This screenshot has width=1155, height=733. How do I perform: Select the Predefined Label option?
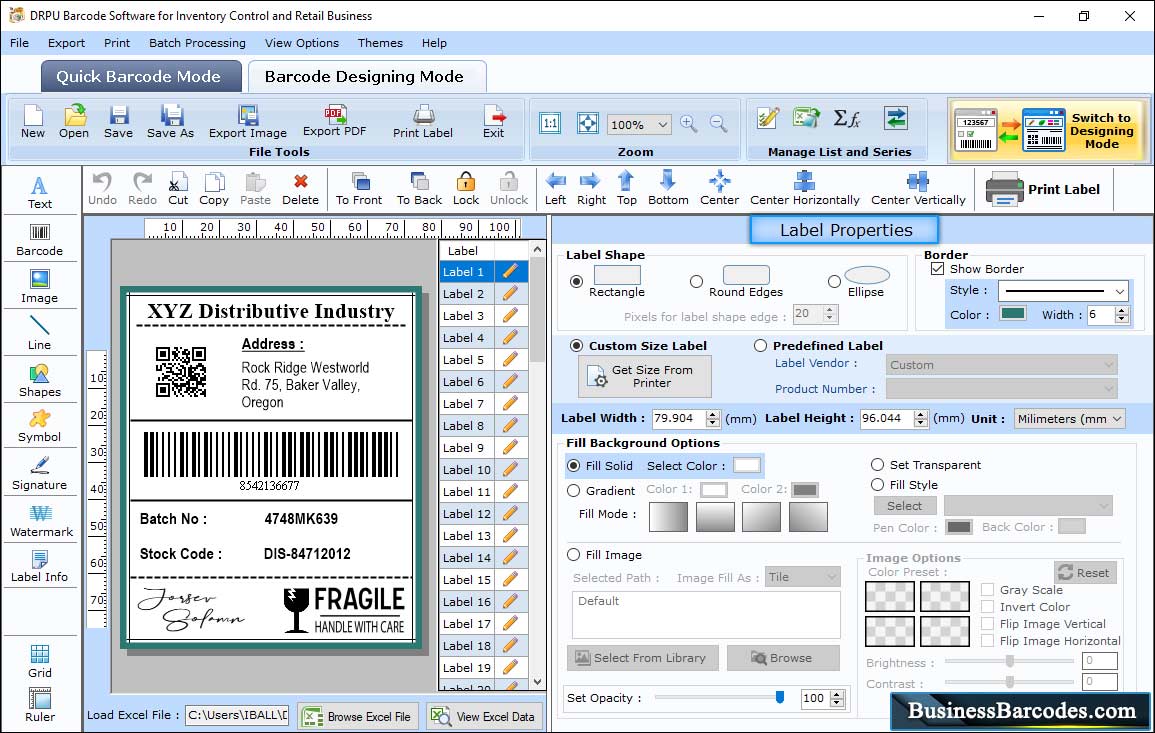point(760,346)
